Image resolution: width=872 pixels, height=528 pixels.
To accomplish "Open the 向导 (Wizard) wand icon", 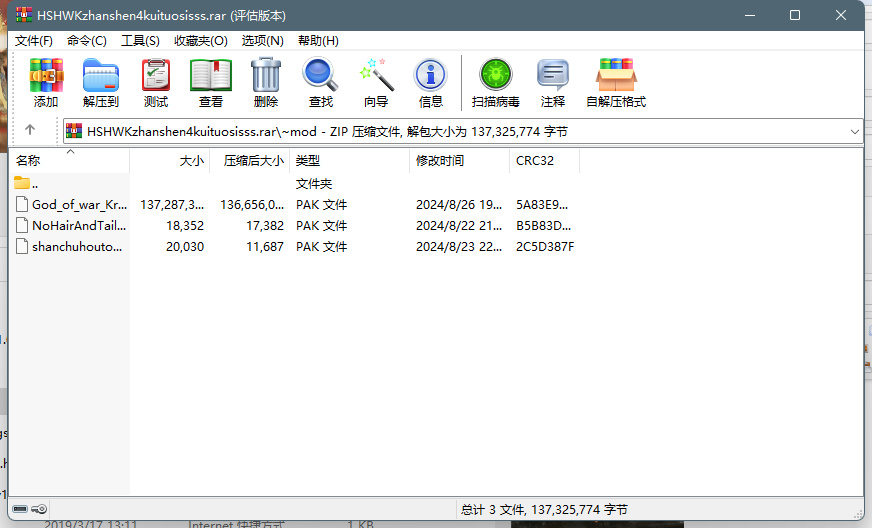I will [x=376, y=75].
